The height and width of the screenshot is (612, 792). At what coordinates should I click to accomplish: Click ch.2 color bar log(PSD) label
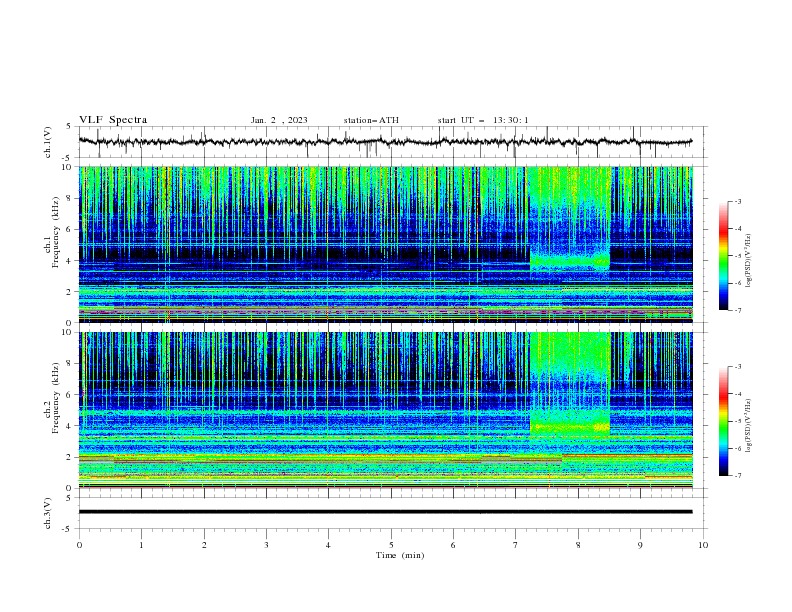coord(748,426)
